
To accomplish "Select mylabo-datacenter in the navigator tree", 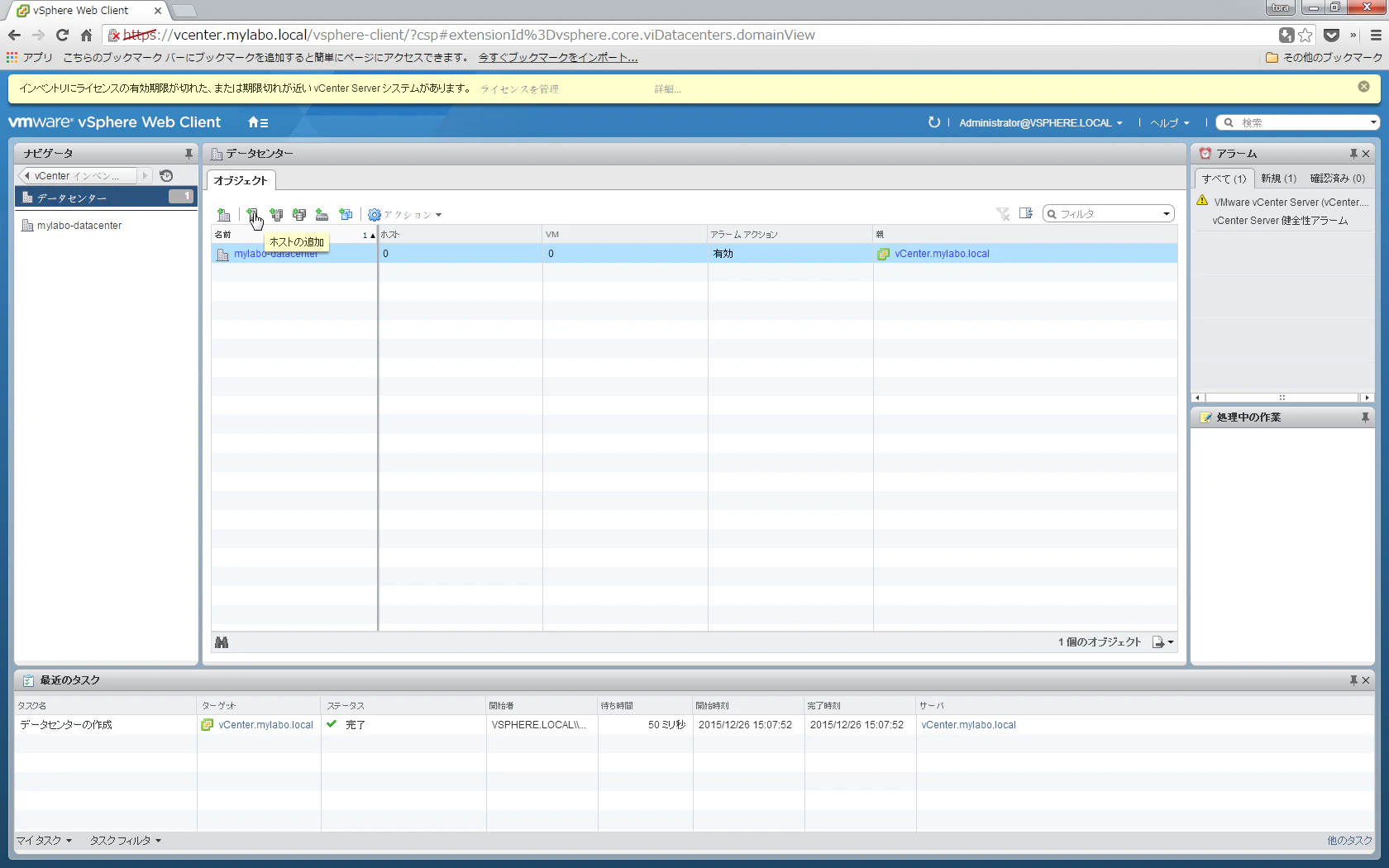I will point(79,226).
